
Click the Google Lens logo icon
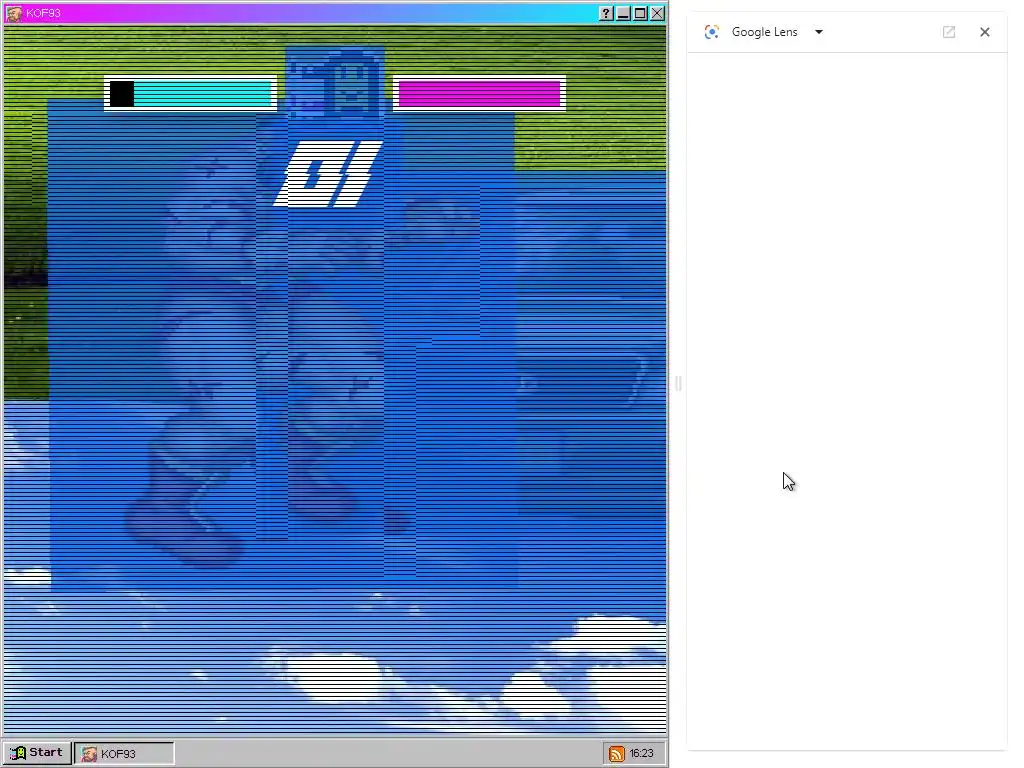pos(712,32)
